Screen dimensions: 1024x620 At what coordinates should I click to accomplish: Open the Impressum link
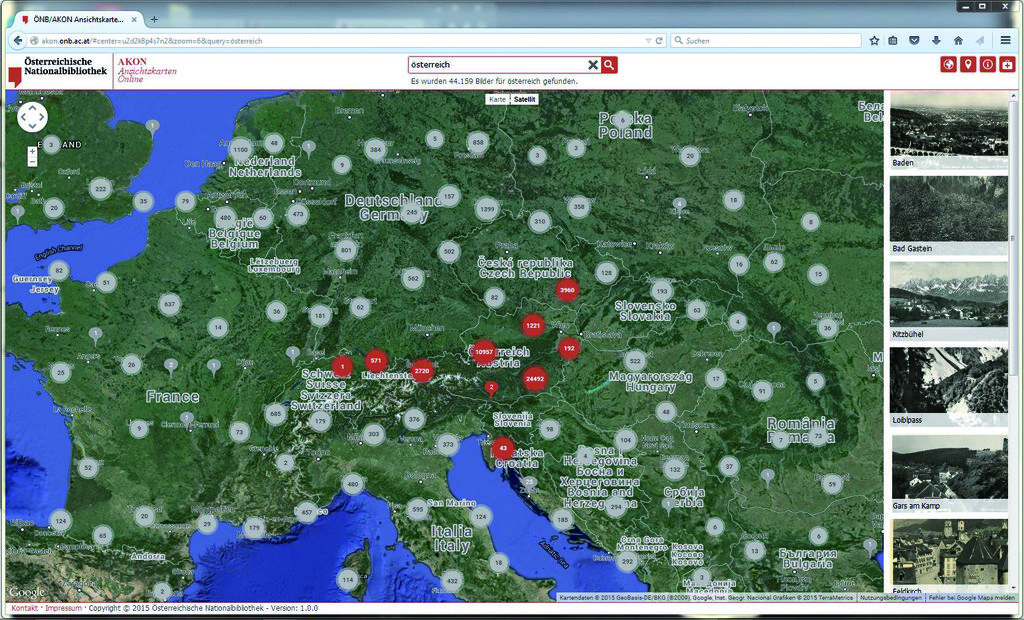pyautogui.click(x=63, y=608)
